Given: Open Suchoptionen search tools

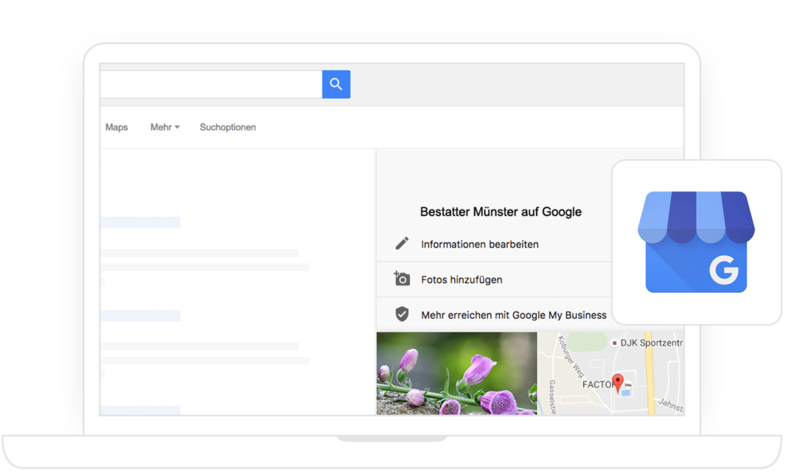Looking at the screenshot, I should 228,127.
